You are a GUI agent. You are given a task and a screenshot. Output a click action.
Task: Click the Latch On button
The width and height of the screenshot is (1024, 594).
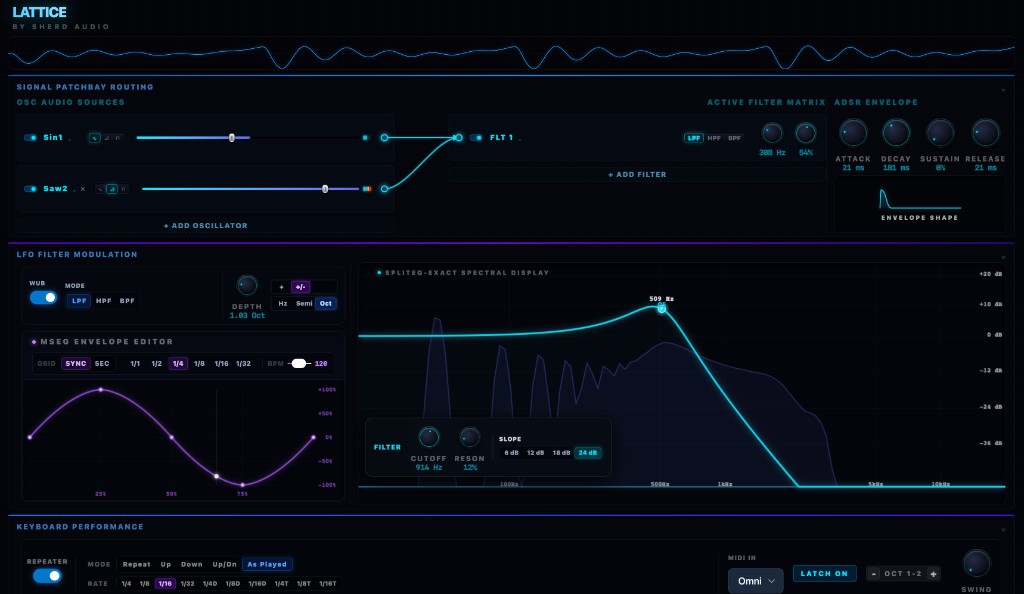pyautogui.click(x=824, y=574)
